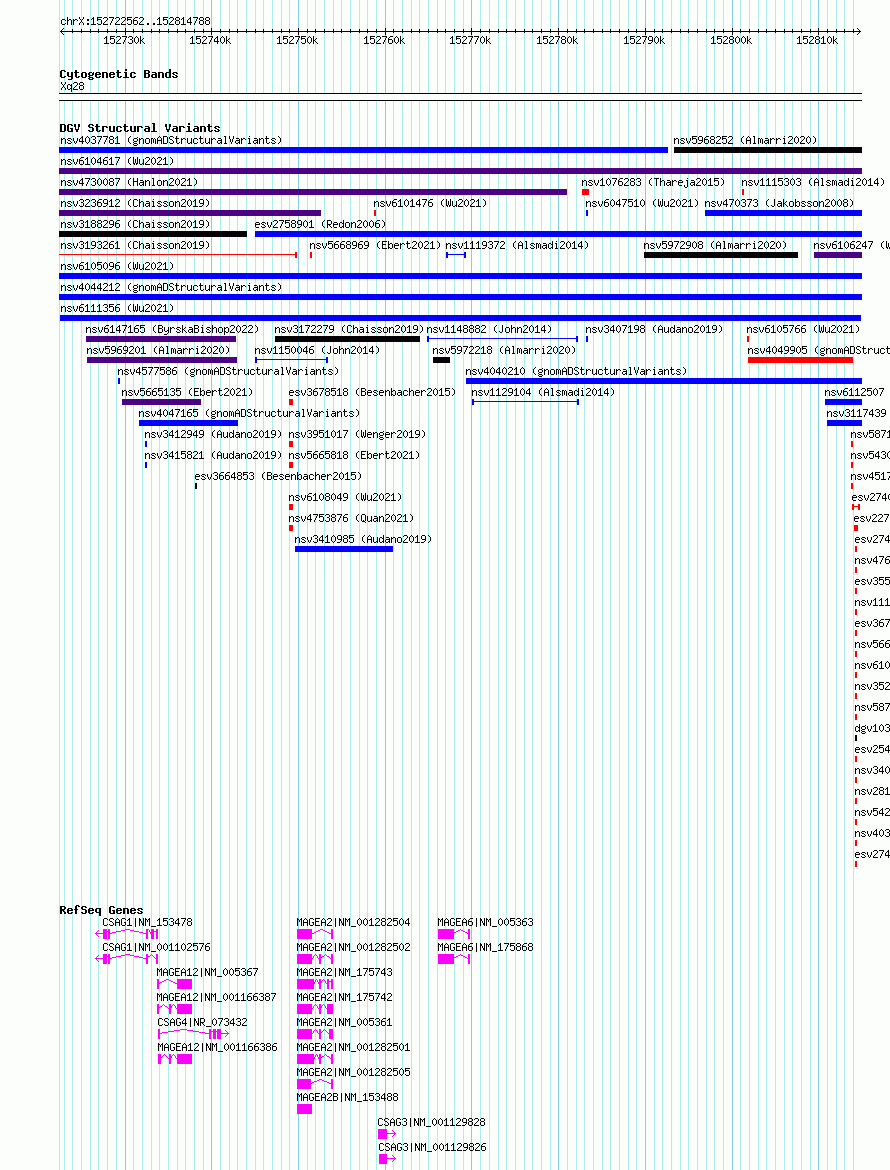Click CSAG1|NM_001102576 transcript label
Viewport: 890px width, 1170px height.
tap(156, 947)
